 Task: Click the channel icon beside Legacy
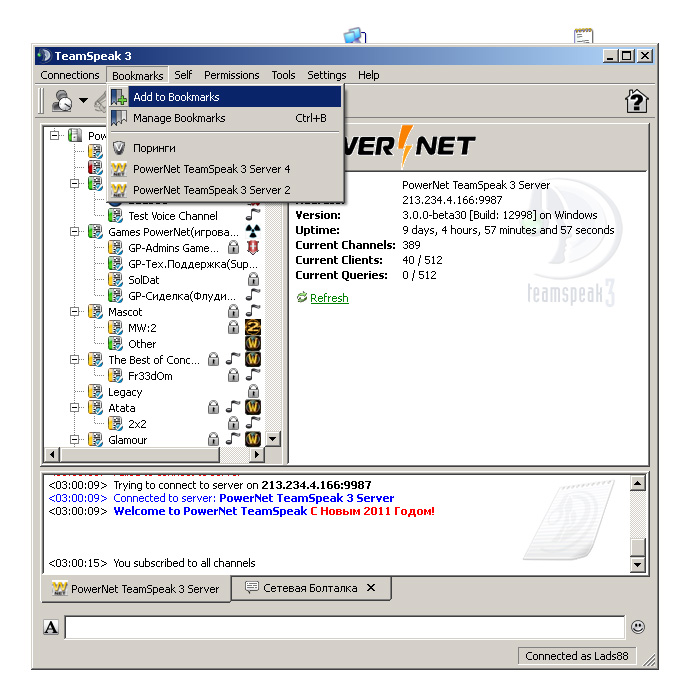click(x=95, y=392)
